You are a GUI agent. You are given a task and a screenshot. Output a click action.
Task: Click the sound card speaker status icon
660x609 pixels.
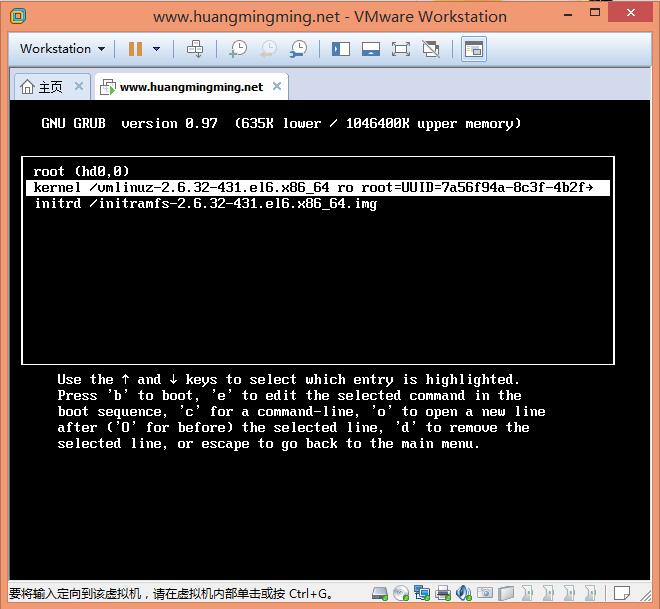[464, 594]
